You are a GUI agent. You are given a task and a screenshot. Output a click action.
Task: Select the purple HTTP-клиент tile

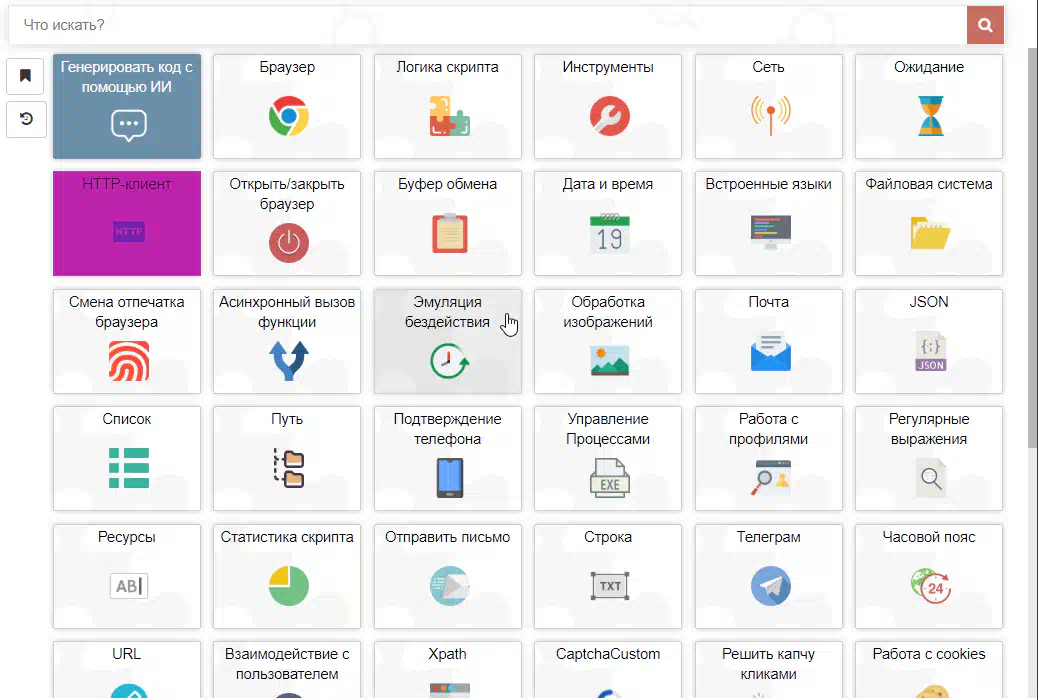127,224
